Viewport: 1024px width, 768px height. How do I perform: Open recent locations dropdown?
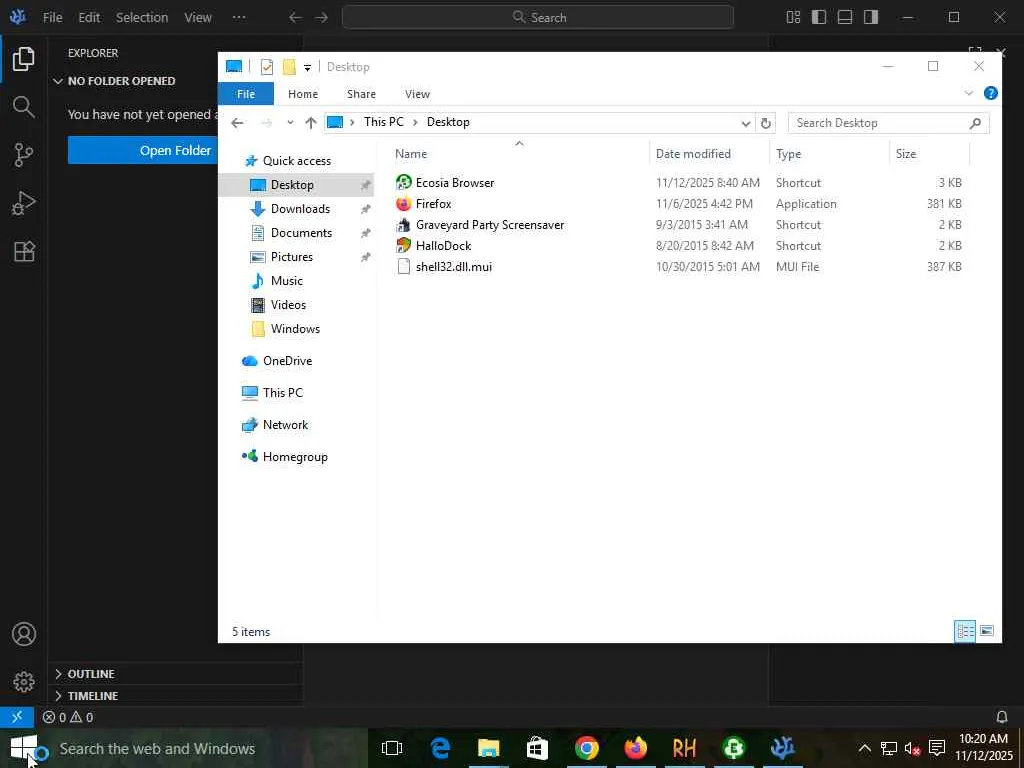pos(290,123)
